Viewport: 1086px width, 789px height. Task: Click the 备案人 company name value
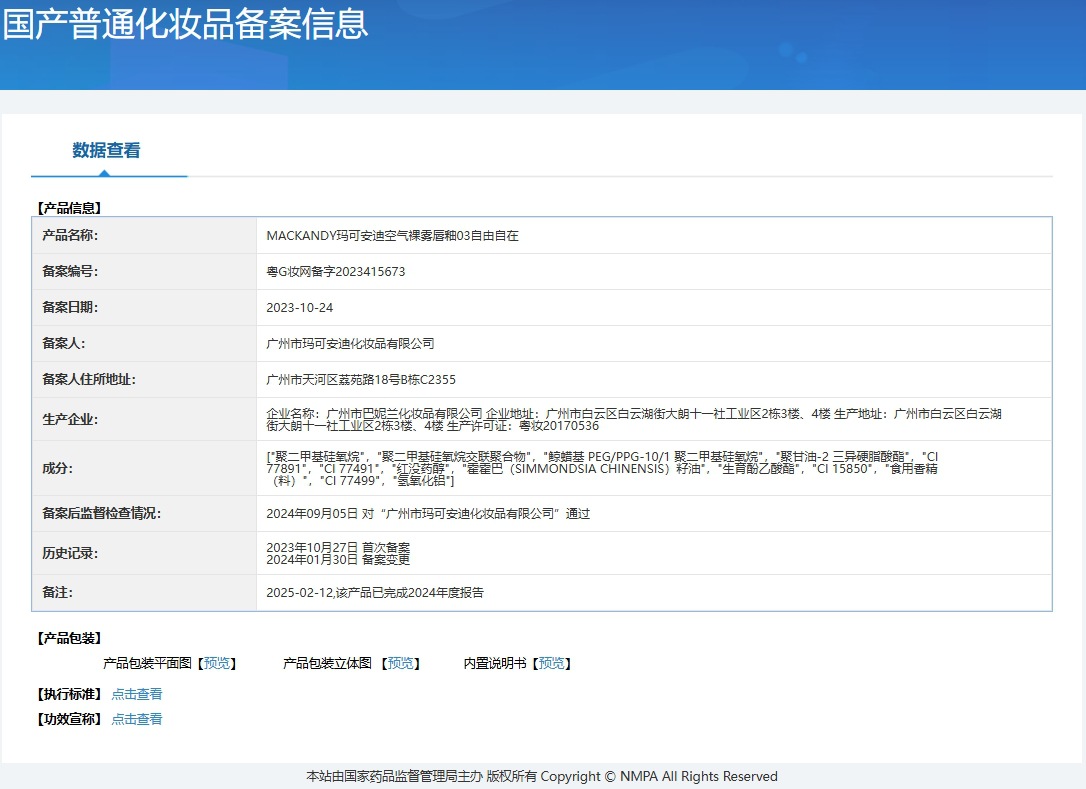[350, 344]
